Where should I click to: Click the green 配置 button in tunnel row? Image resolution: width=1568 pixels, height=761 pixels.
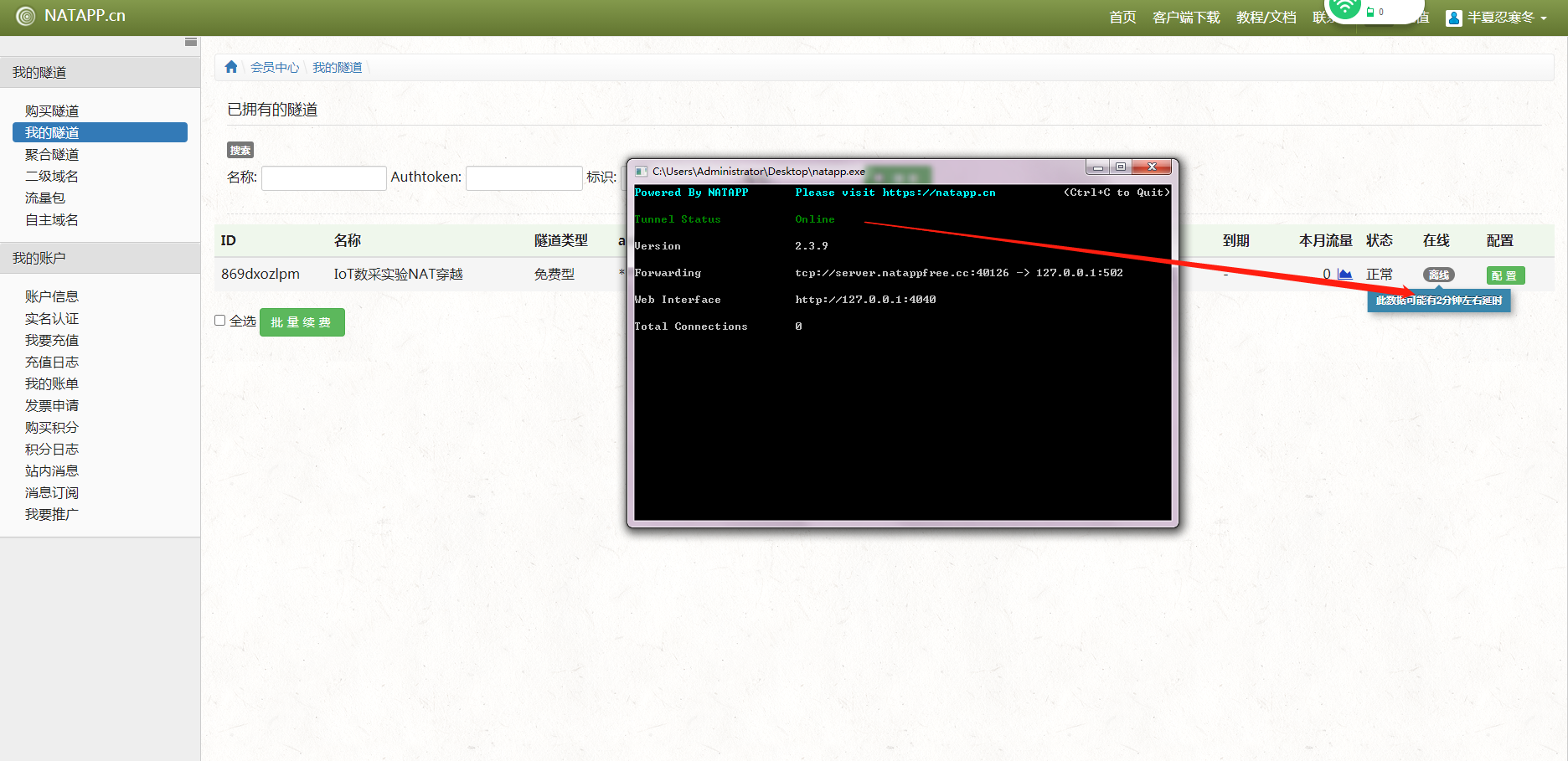(x=1505, y=275)
